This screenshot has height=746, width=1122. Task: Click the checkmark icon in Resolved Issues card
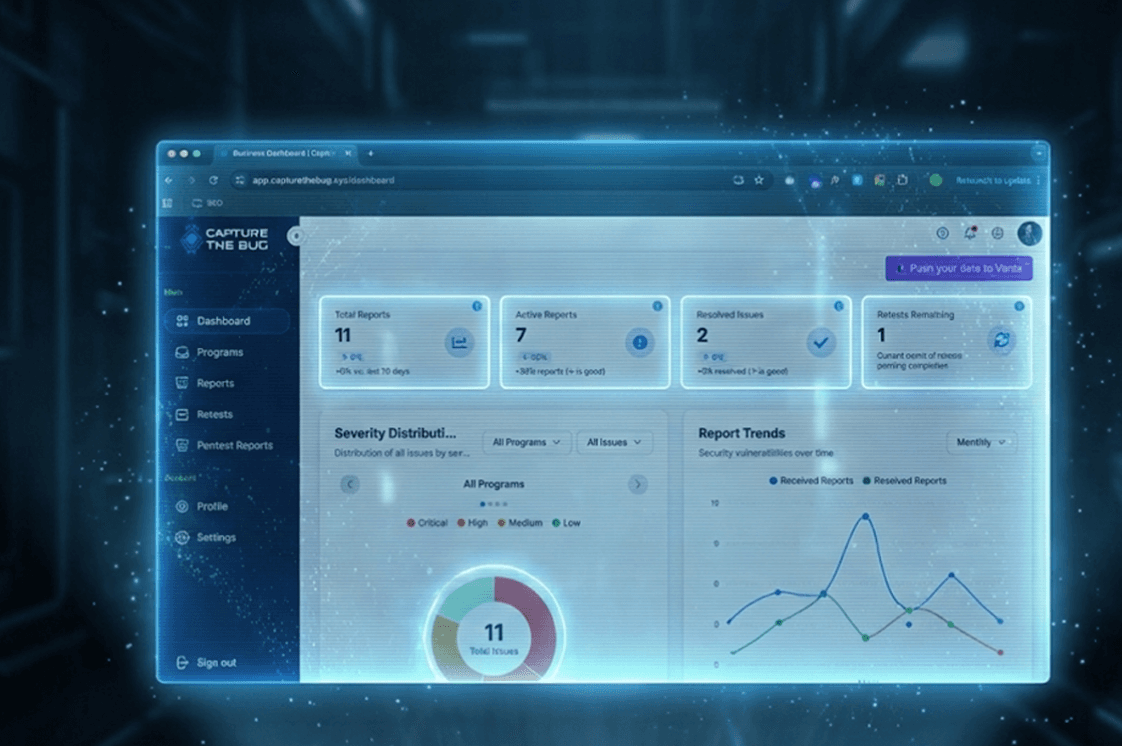pyautogui.click(x=821, y=343)
